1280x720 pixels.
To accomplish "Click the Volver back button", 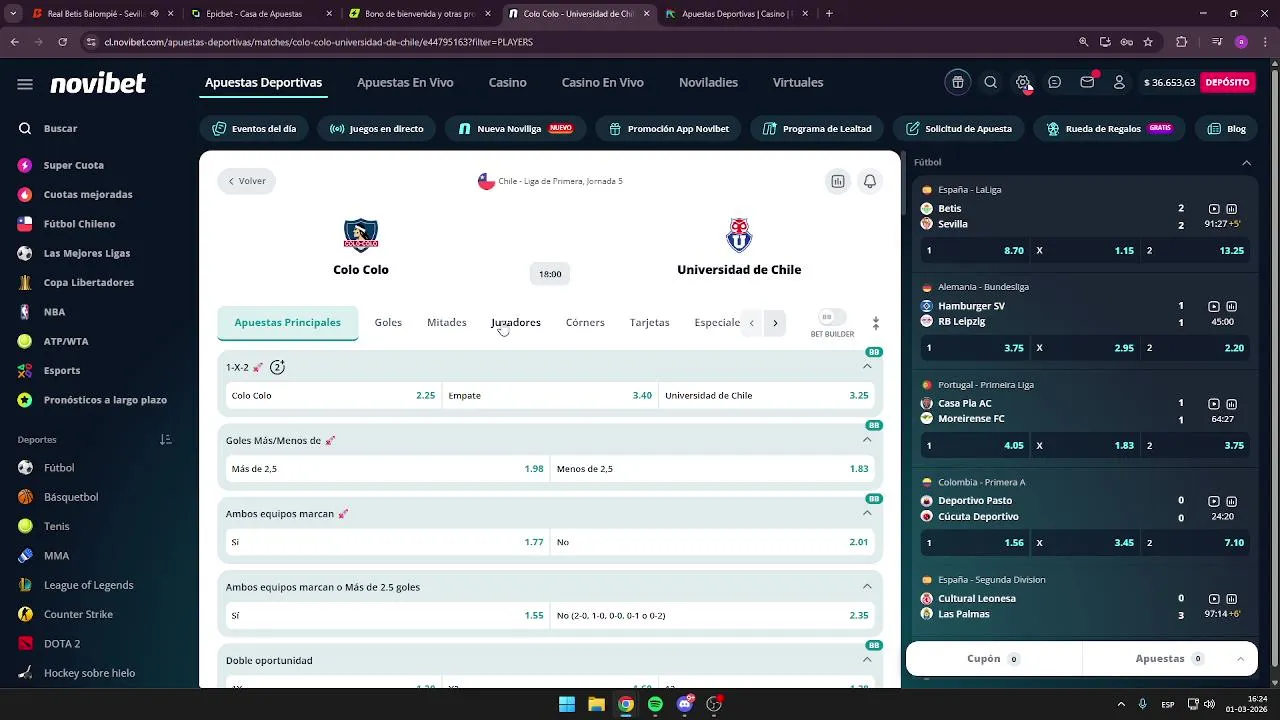I will pyautogui.click(x=247, y=181).
